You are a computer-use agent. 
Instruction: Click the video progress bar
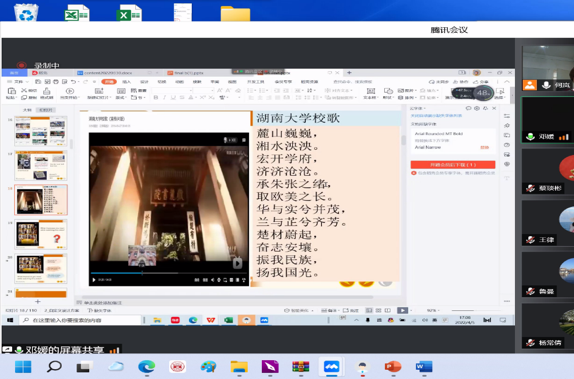click(x=168, y=273)
